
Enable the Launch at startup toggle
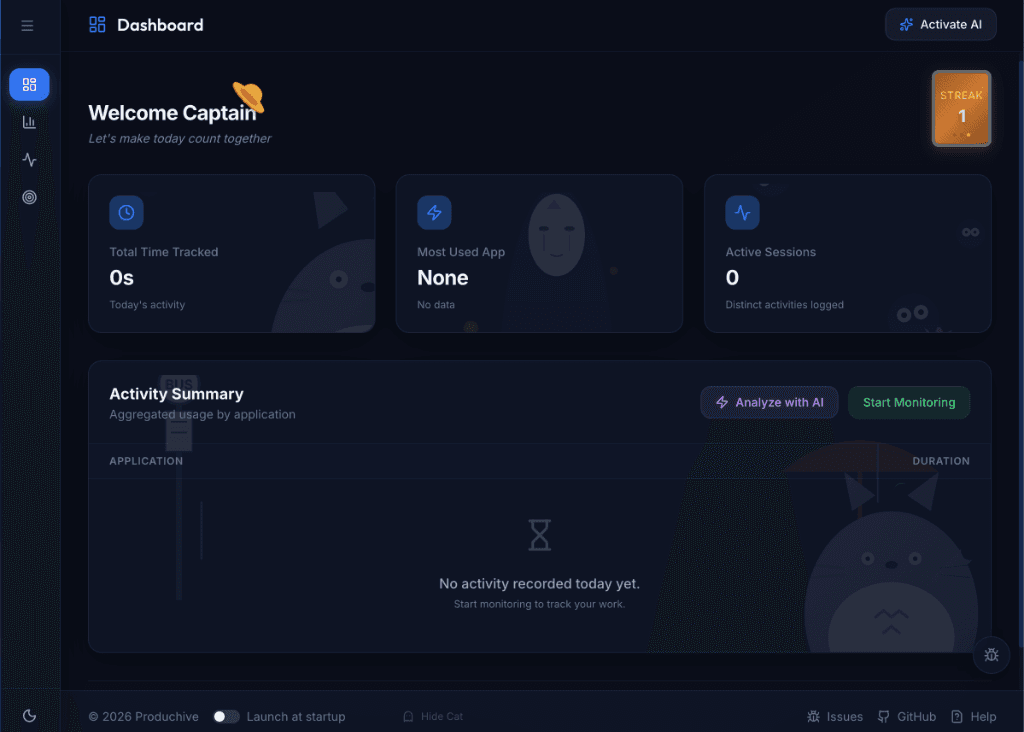(226, 716)
